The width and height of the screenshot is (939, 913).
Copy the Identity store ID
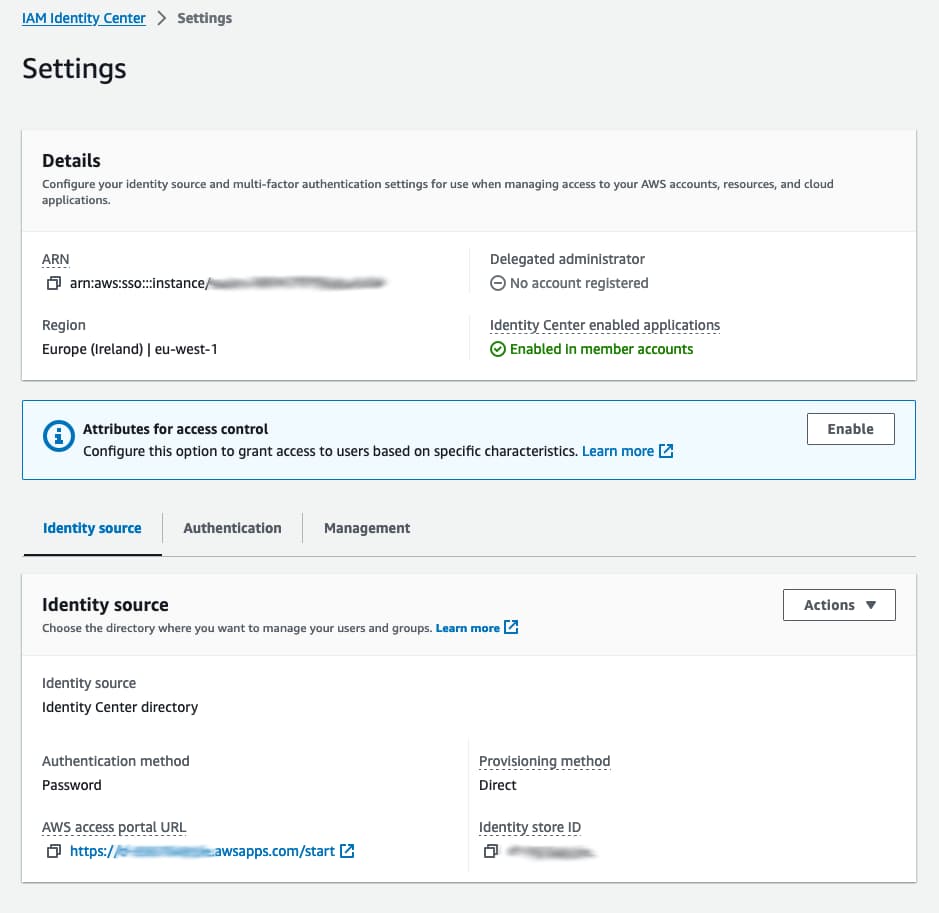coord(491,851)
